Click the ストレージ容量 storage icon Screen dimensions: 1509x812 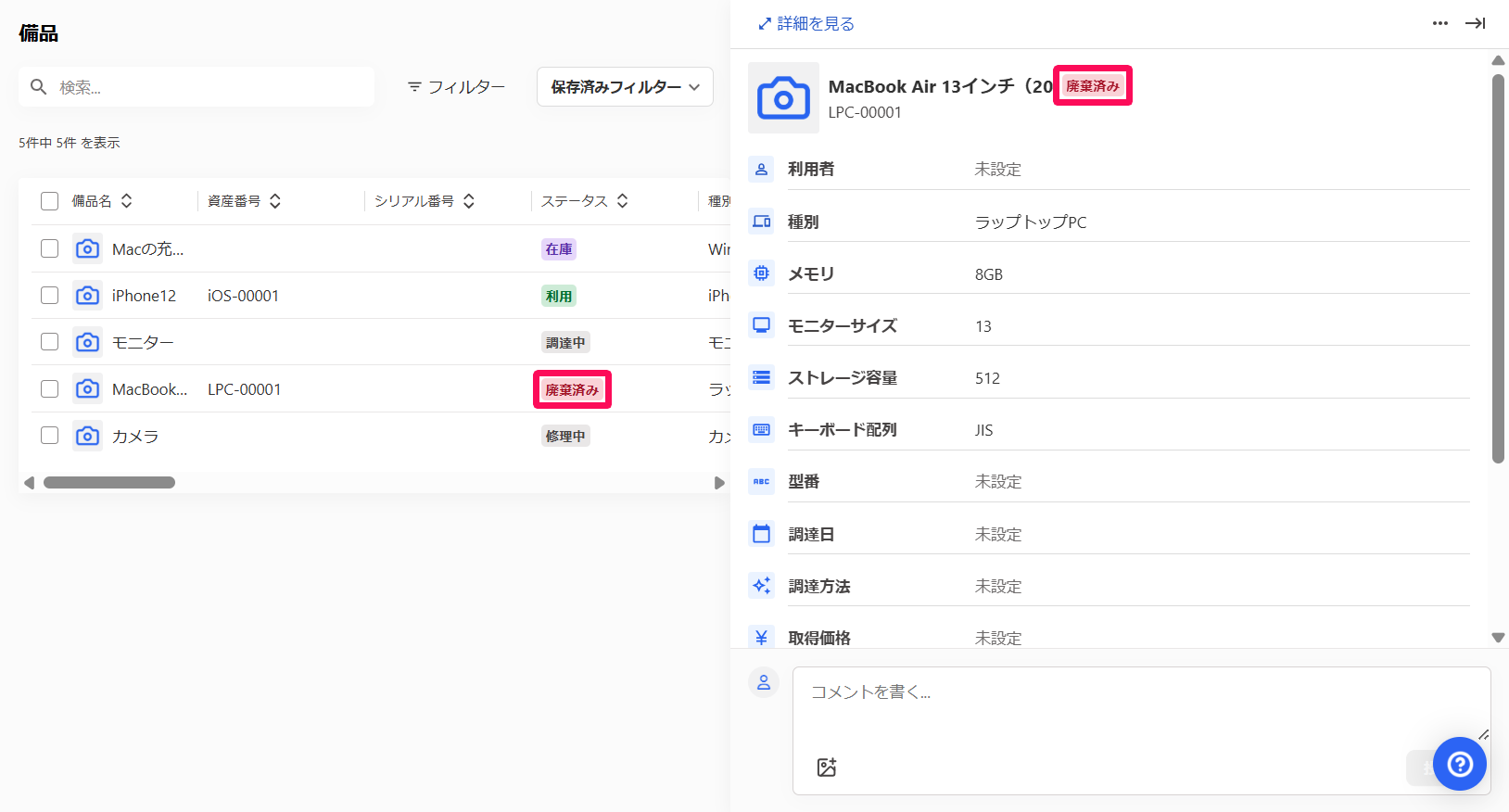[x=761, y=377]
